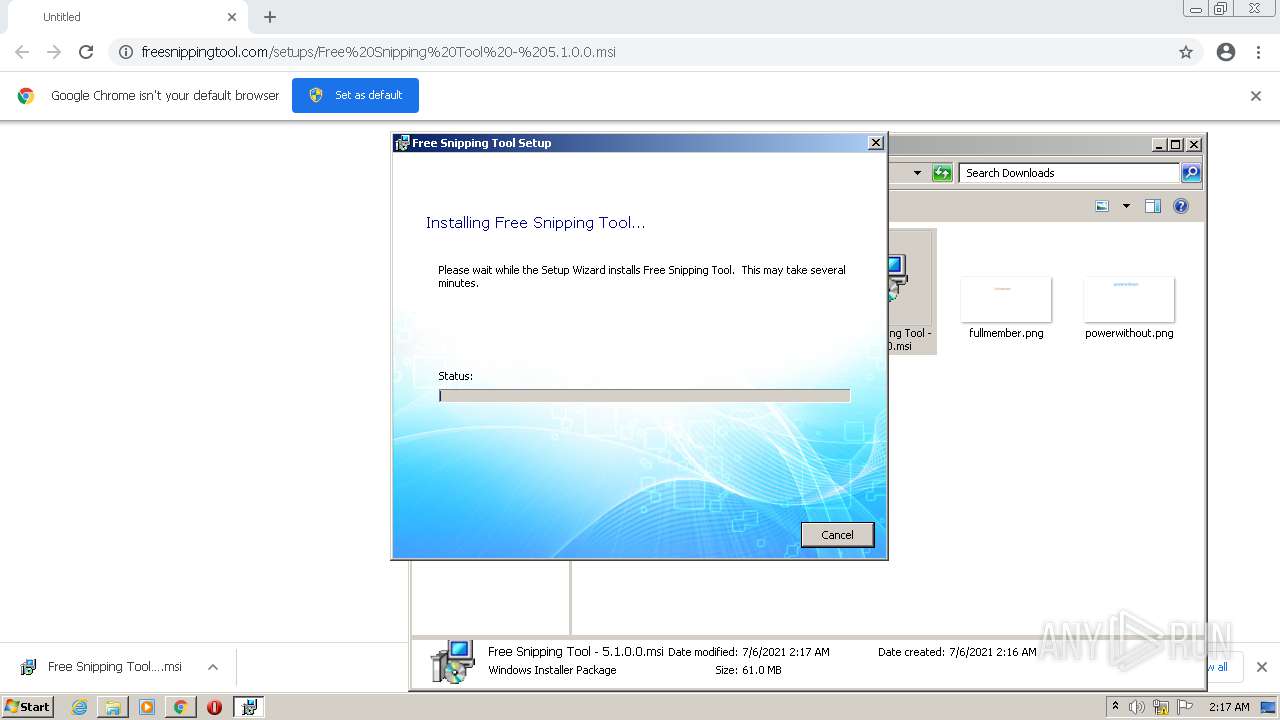Click Free Snipping Tool - 5.1.0.0.msi name in details pane
Image resolution: width=1280 pixels, height=720 pixels.
coord(575,651)
